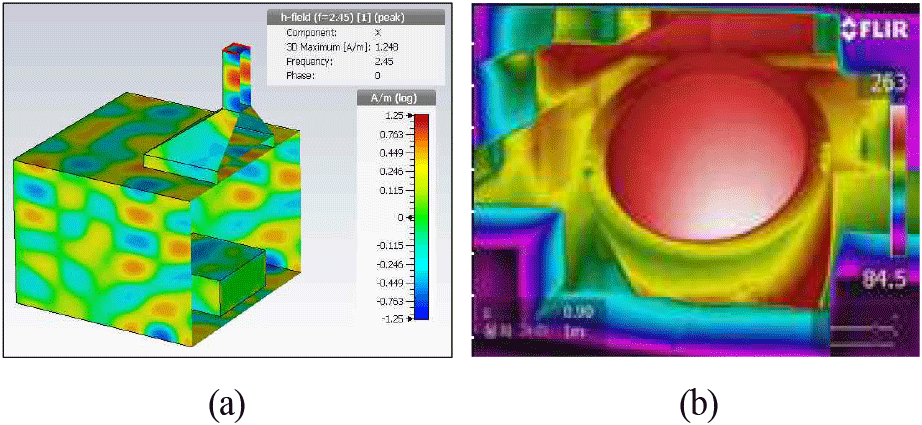Image resolution: width=922 pixels, height=425 pixels.
Task: Click the 263 maximum temperature reading
Action: [888, 83]
